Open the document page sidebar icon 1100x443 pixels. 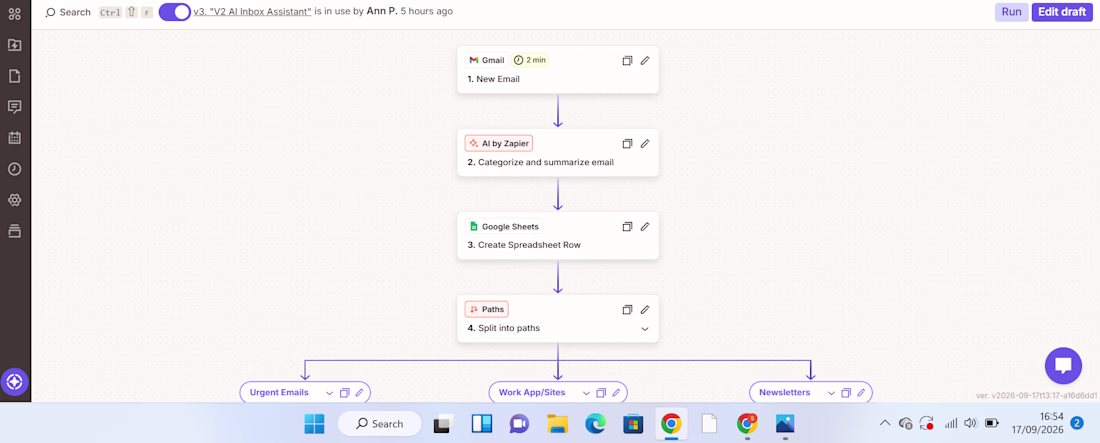14,76
